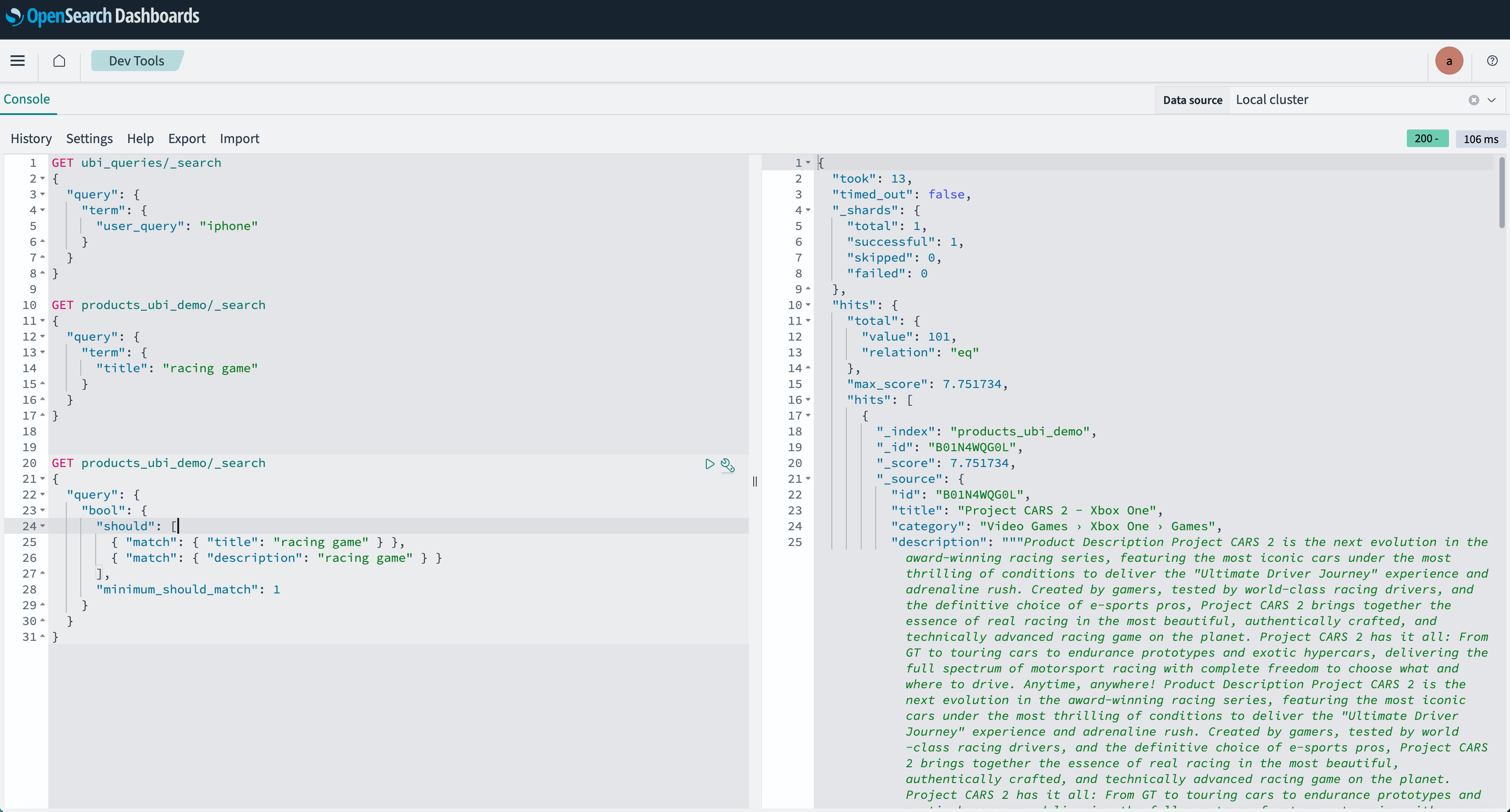Click the response pane vertical scrollbar
Image resolution: width=1510 pixels, height=812 pixels.
pyautogui.click(x=1501, y=192)
